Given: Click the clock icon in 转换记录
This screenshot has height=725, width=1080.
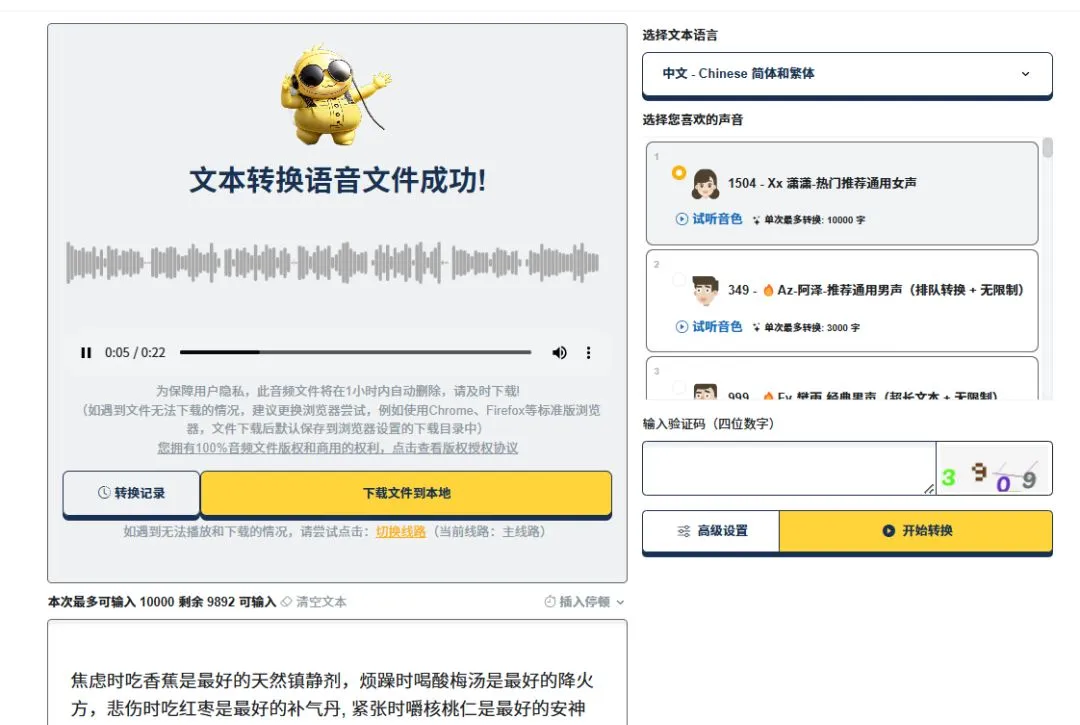Looking at the screenshot, I should (104, 492).
